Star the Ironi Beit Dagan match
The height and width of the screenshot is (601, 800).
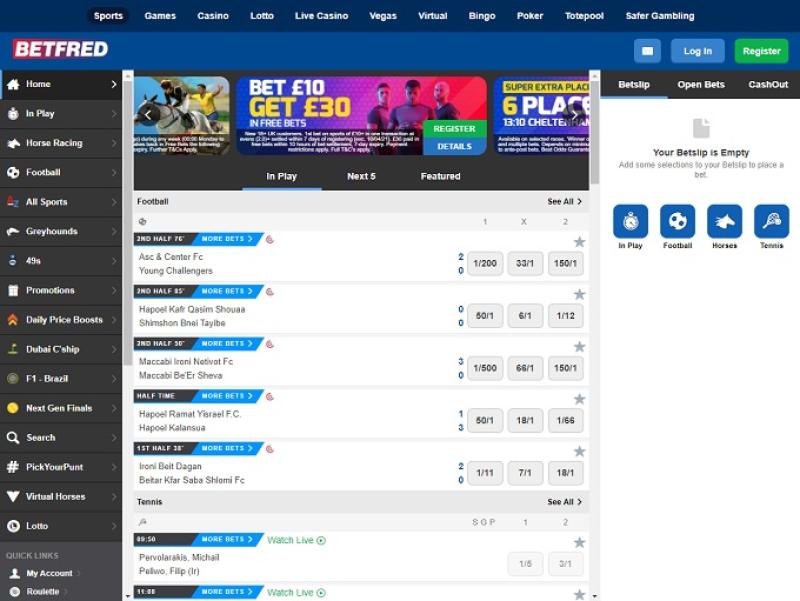(x=579, y=452)
